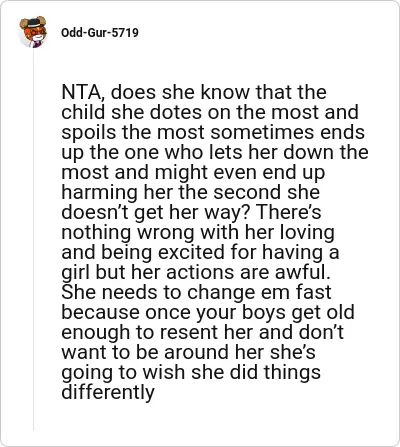Click the line "and being excited for having a"

coord(200,252)
